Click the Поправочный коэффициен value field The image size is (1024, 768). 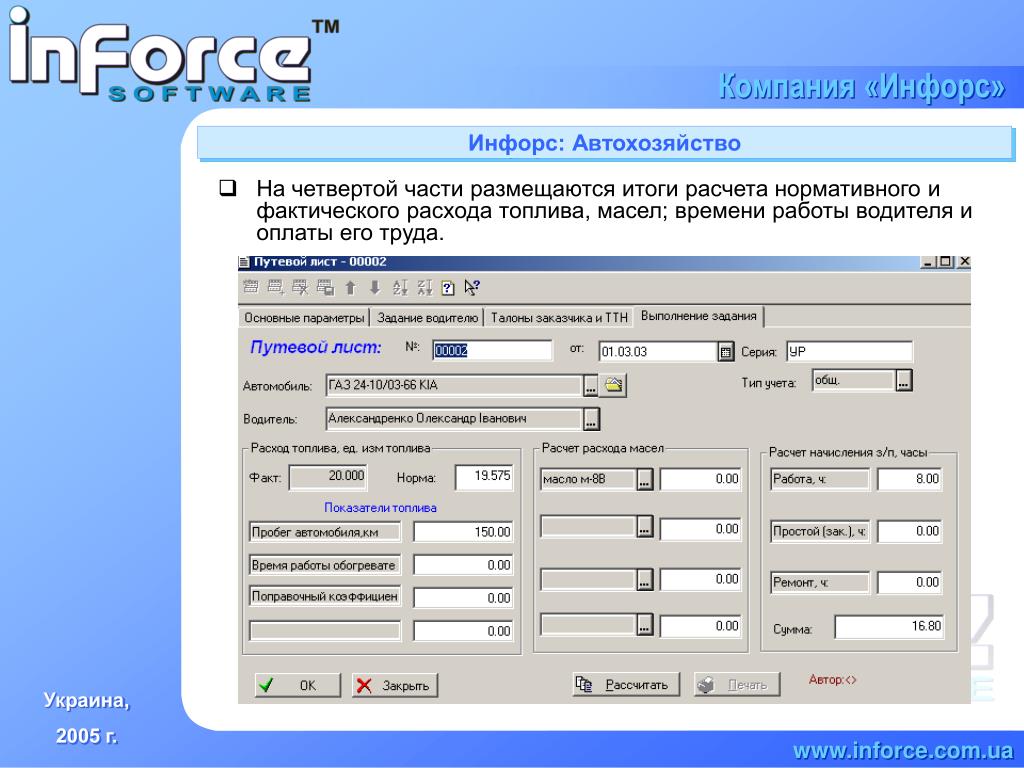[x=463, y=598]
